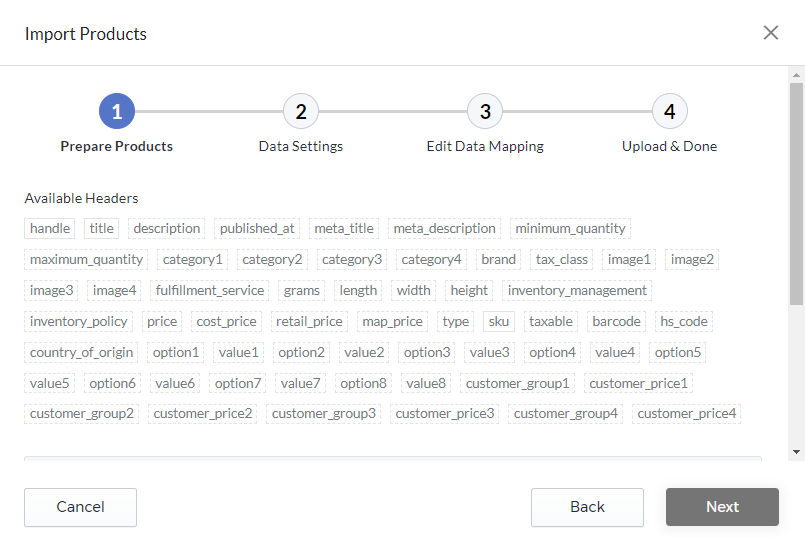The height and width of the screenshot is (538, 805).
Task: Click the vertical scrollbar thumb
Action: pyautogui.click(x=796, y=194)
